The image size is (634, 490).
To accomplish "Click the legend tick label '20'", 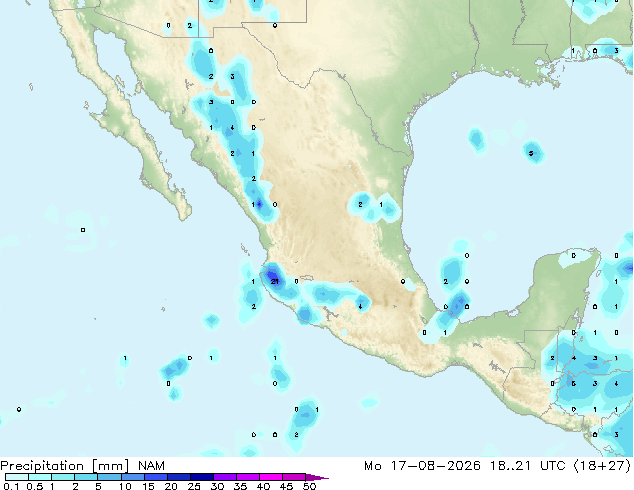I will (171, 486).
